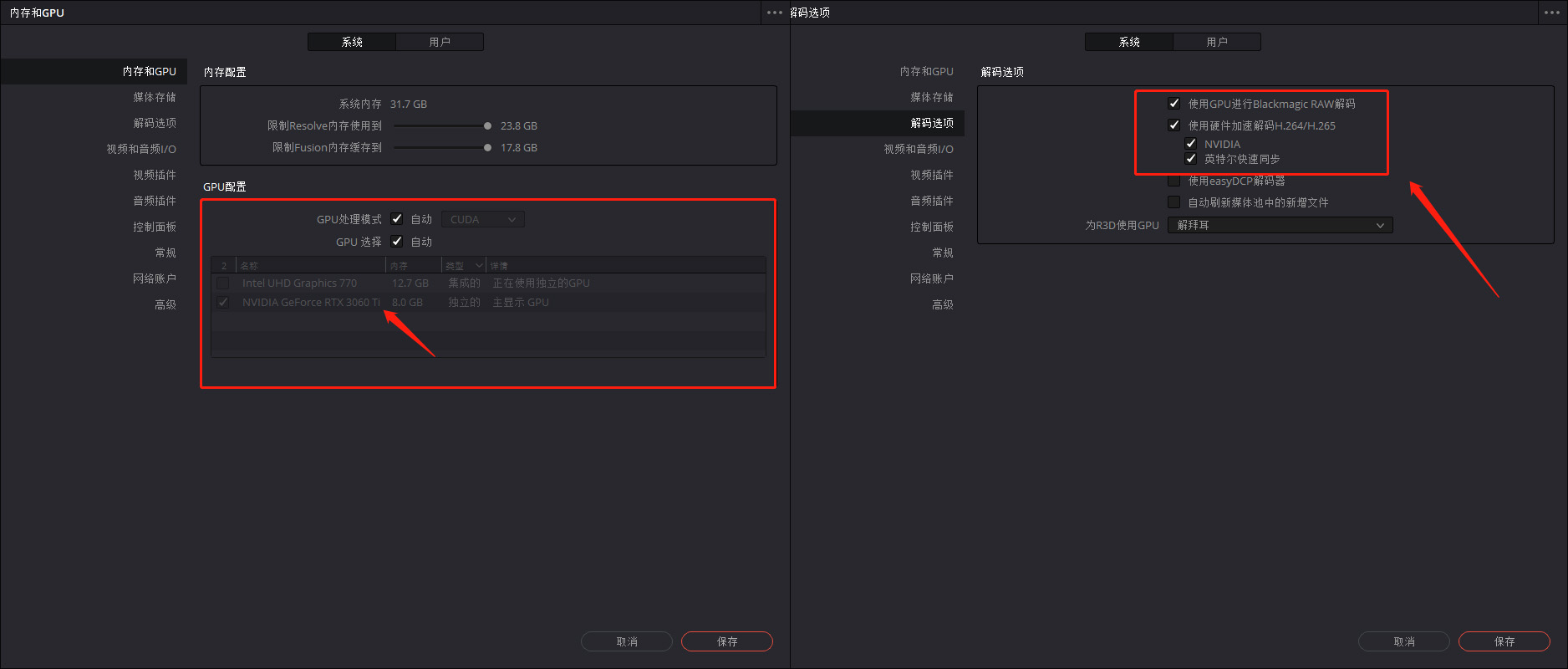Click the 主显示 GPU status cell

coord(521,303)
